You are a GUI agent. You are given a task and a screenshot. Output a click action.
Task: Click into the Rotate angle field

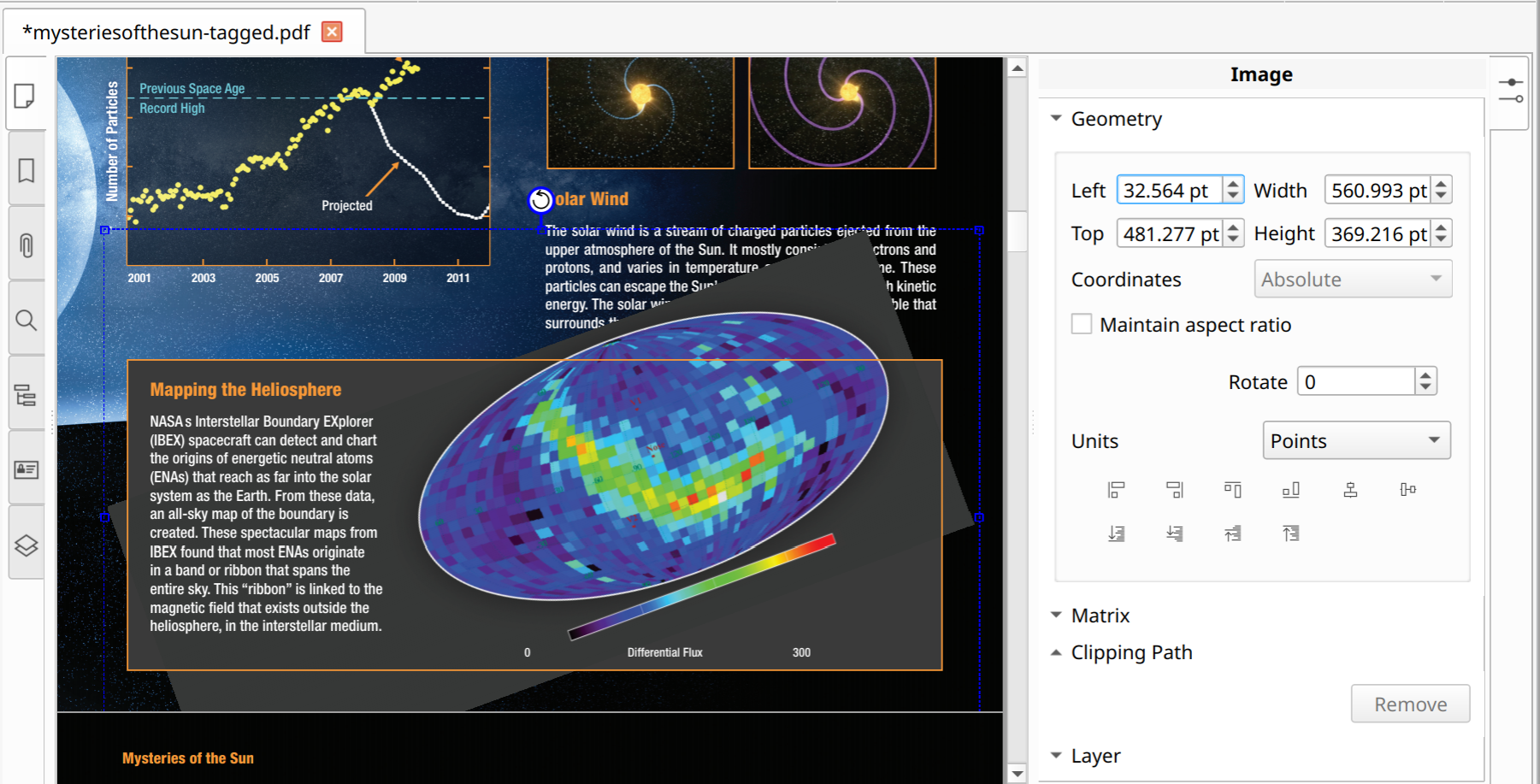tap(1356, 381)
